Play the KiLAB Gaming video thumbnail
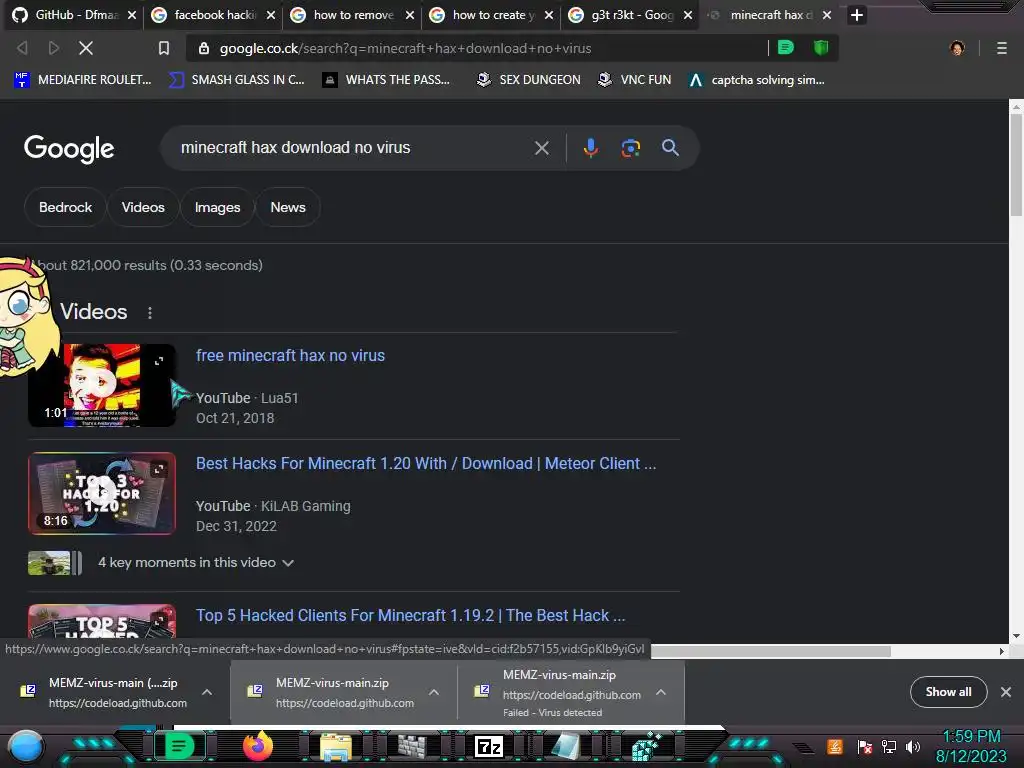Screen dimensions: 1024x768 pos(102,494)
